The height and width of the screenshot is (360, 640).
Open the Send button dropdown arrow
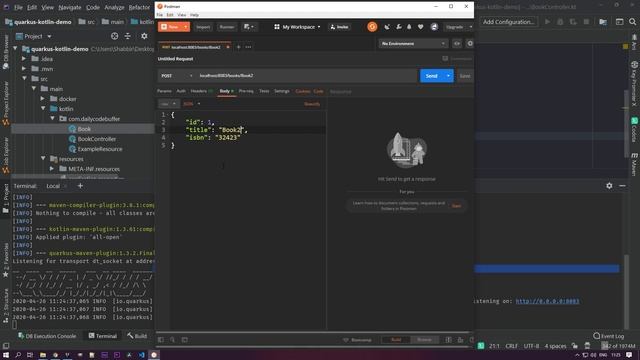coord(448,76)
